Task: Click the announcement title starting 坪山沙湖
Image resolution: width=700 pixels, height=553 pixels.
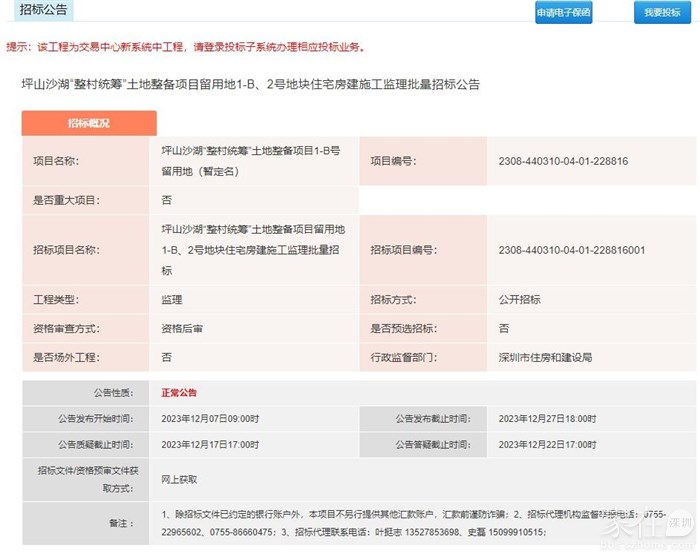Action: coord(250,85)
